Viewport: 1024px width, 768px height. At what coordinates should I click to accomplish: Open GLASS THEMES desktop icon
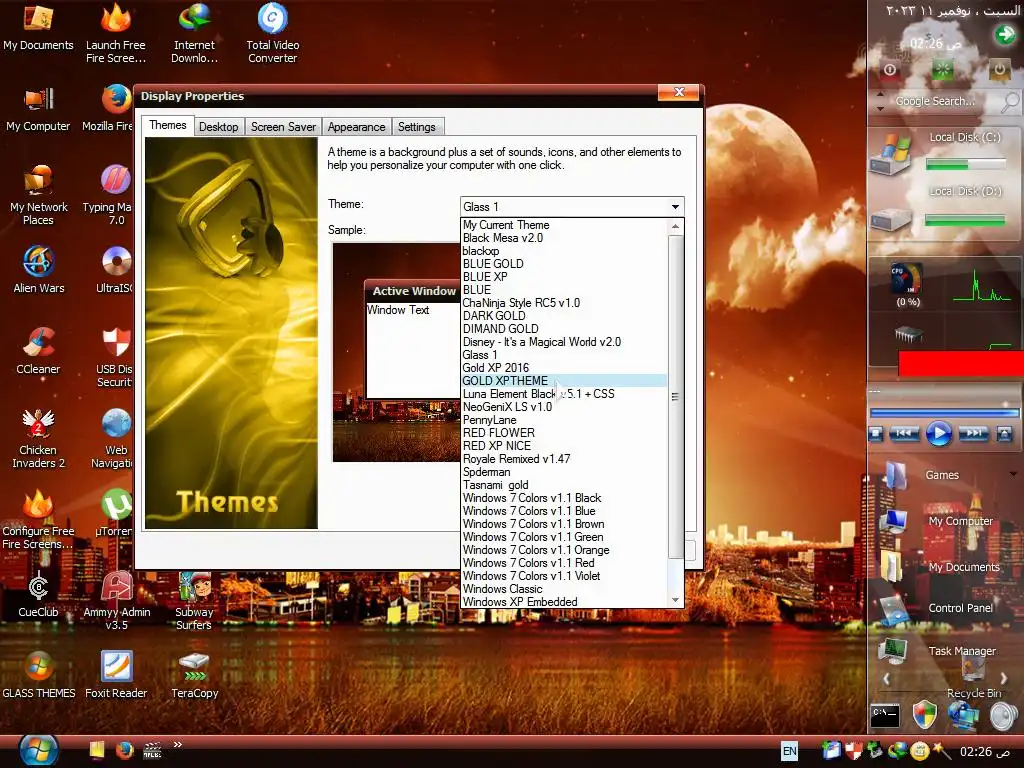pyautogui.click(x=39, y=675)
